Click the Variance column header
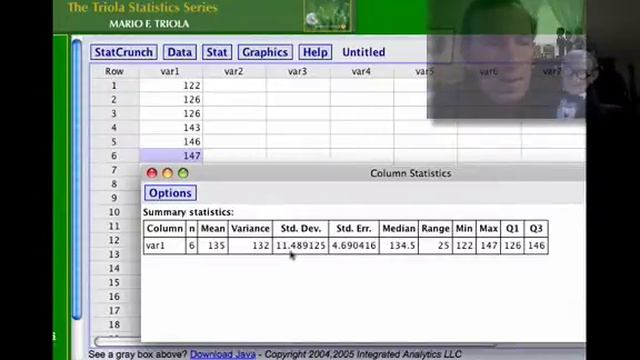Image resolution: width=640 pixels, height=360 pixels. [250, 229]
